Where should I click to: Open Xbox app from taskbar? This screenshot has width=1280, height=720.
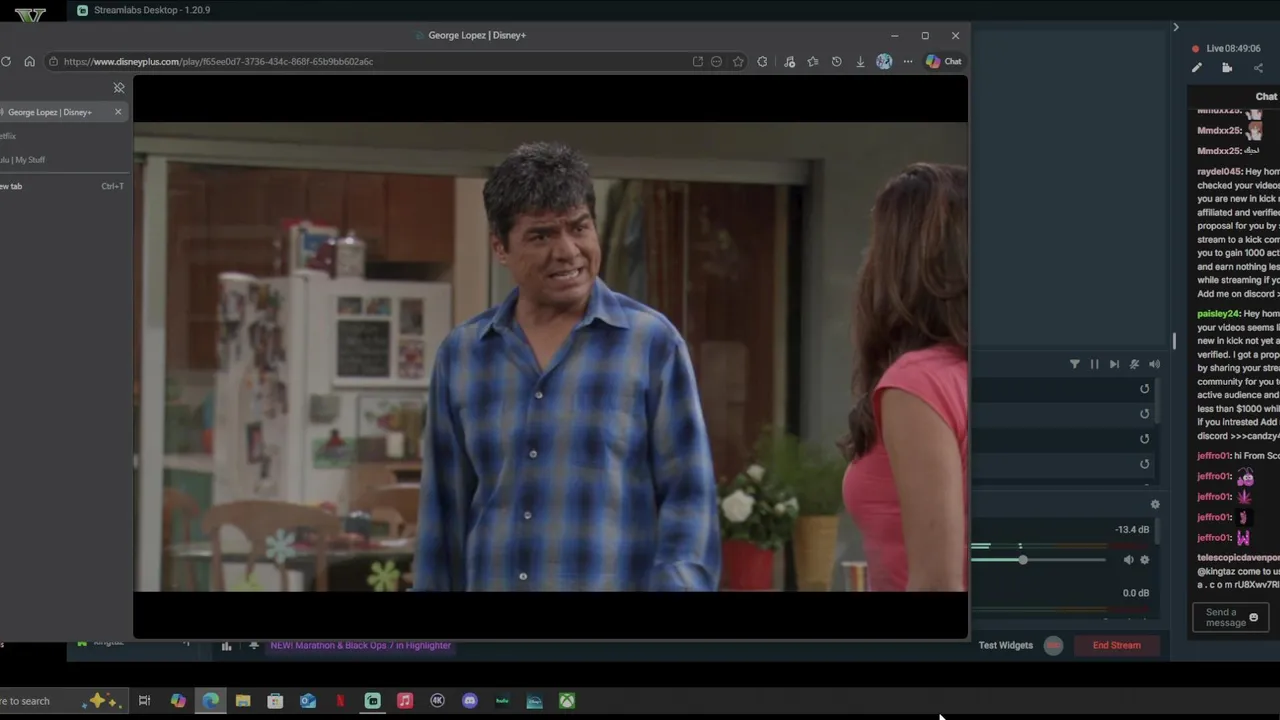567,701
